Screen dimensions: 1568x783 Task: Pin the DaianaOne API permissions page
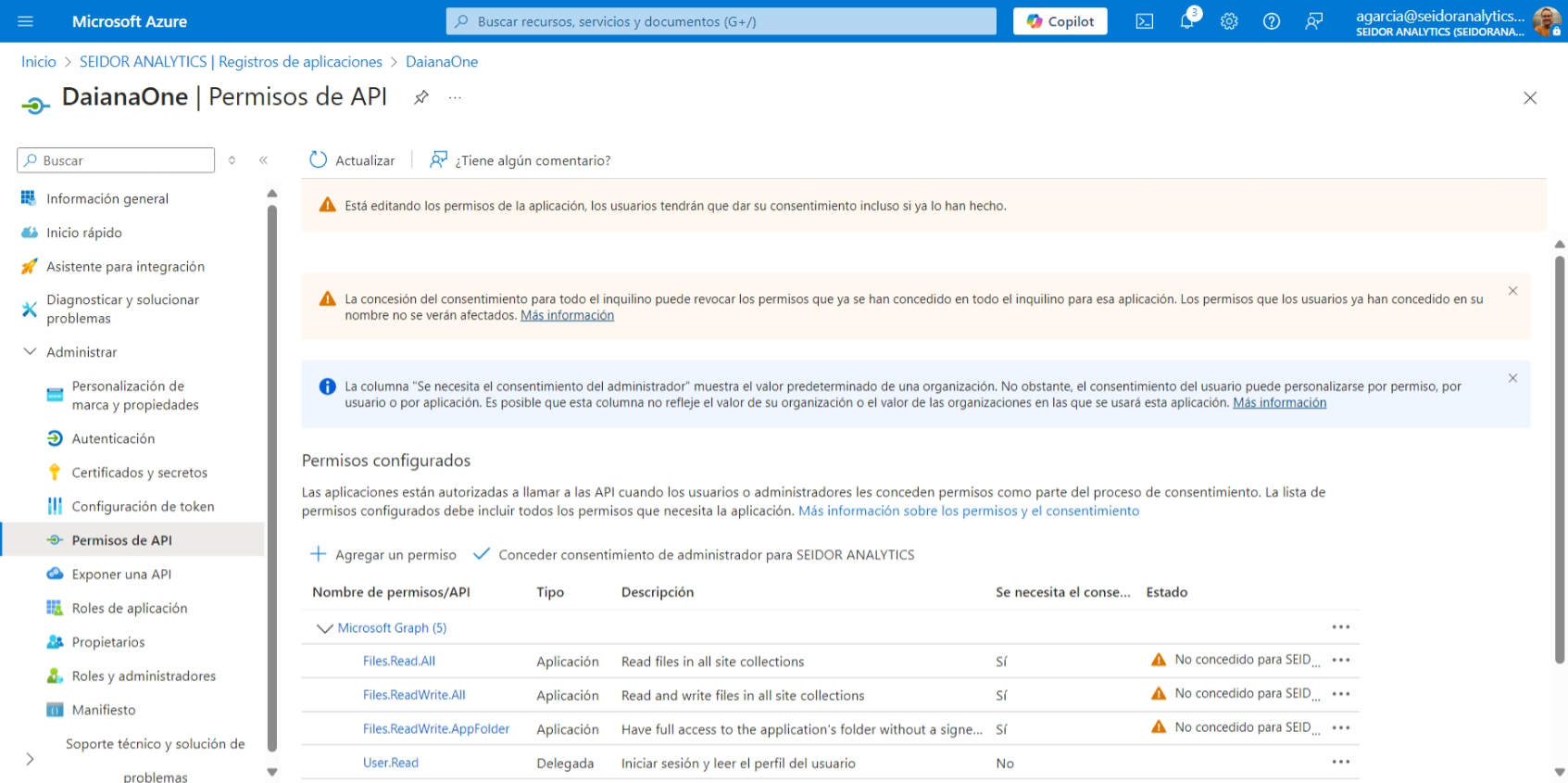coord(421,97)
